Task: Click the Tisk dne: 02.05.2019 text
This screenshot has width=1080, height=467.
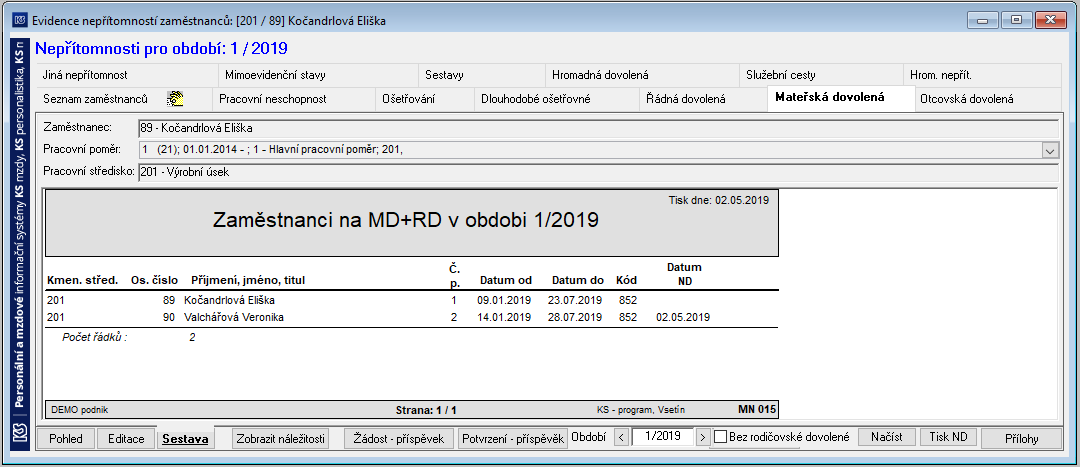Action: coord(719,200)
